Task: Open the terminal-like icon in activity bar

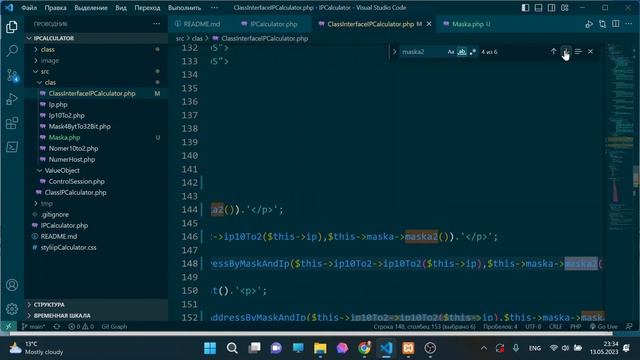Action: 12,147
